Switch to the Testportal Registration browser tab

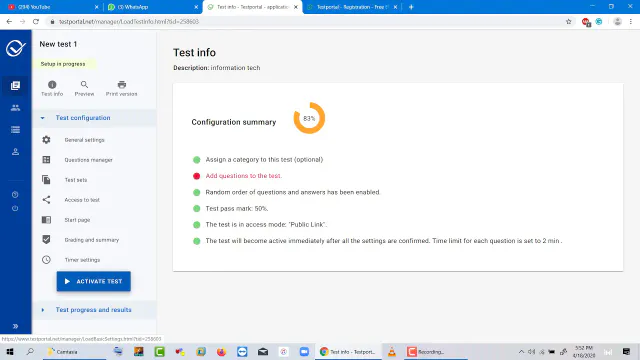351,7
